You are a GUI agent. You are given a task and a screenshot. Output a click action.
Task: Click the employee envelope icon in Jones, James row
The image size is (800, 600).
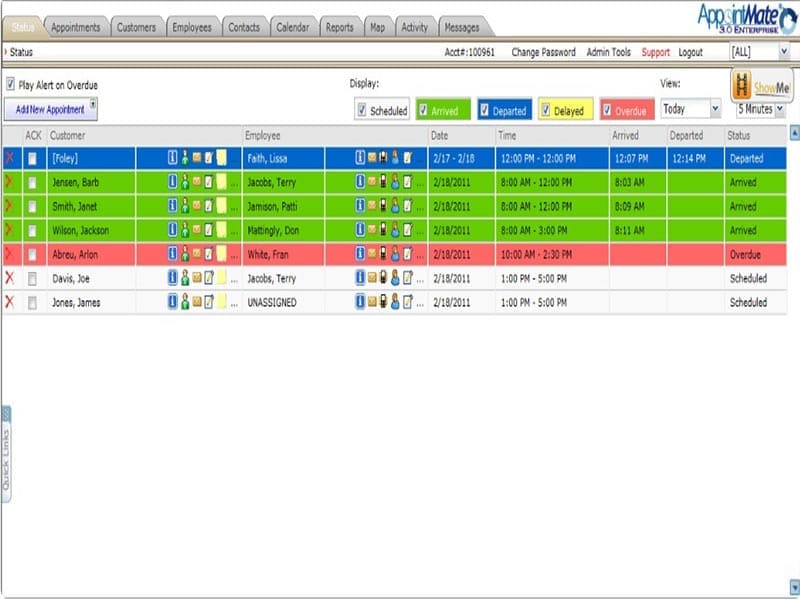[x=372, y=302]
